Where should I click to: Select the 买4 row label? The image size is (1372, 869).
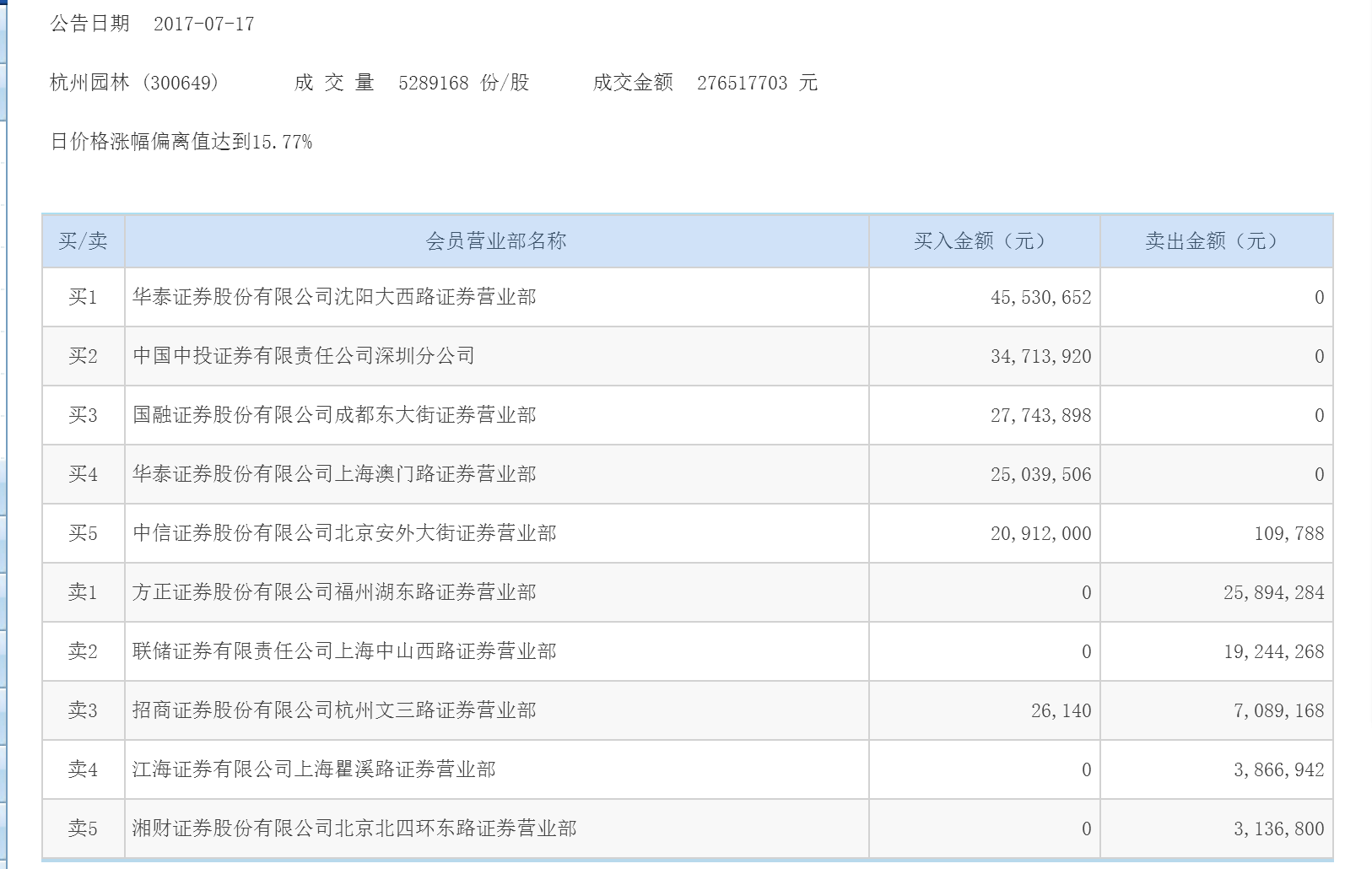(x=84, y=474)
